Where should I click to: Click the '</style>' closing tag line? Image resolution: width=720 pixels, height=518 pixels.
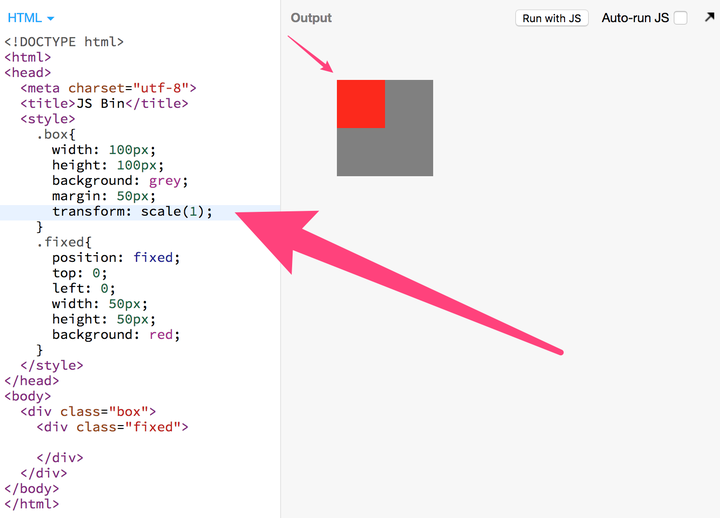point(52,366)
